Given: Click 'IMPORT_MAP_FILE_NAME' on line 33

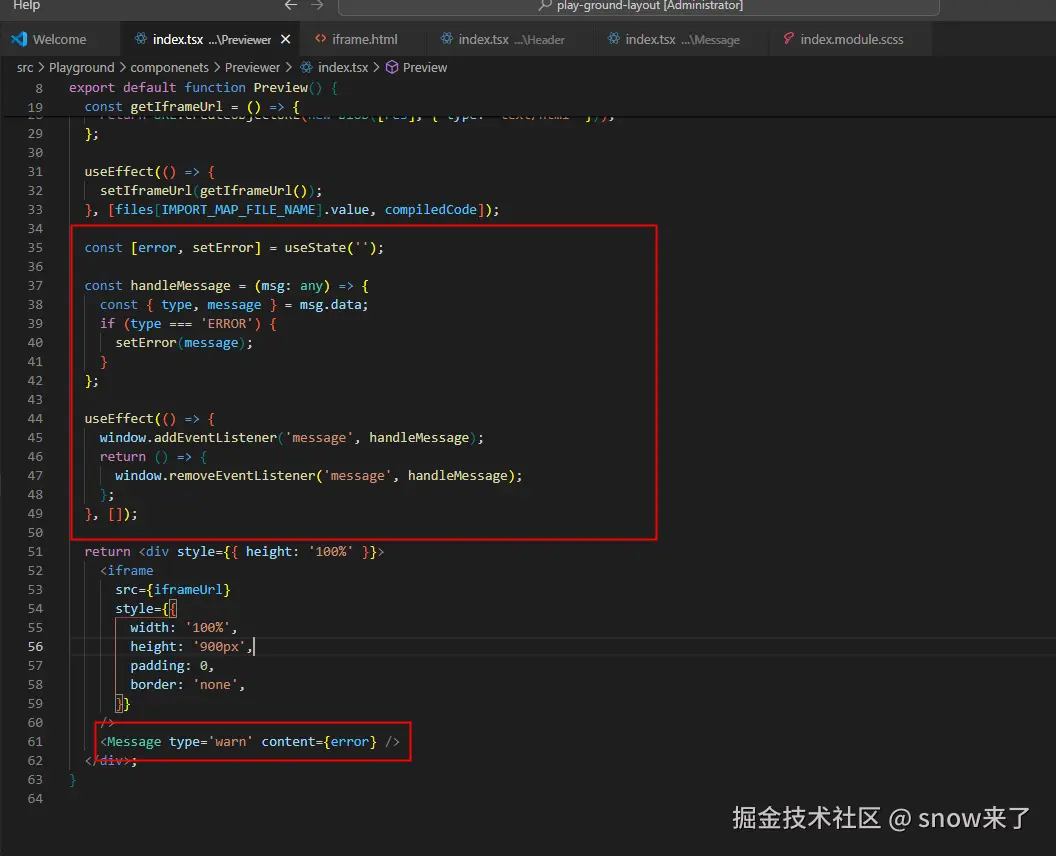Looking at the screenshot, I should (x=238, y=209).
